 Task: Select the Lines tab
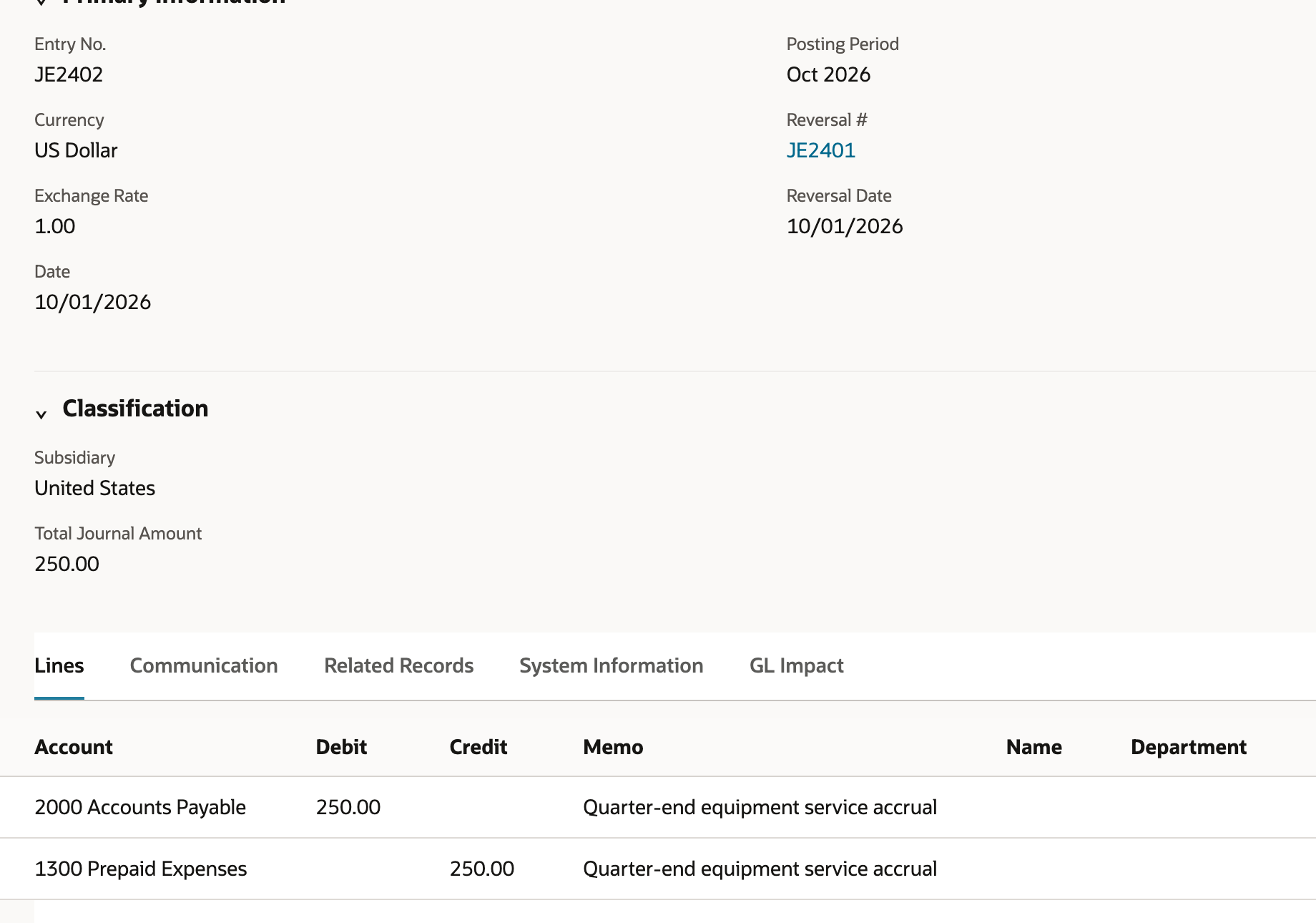pyautogui.click(x=59, y=665)
